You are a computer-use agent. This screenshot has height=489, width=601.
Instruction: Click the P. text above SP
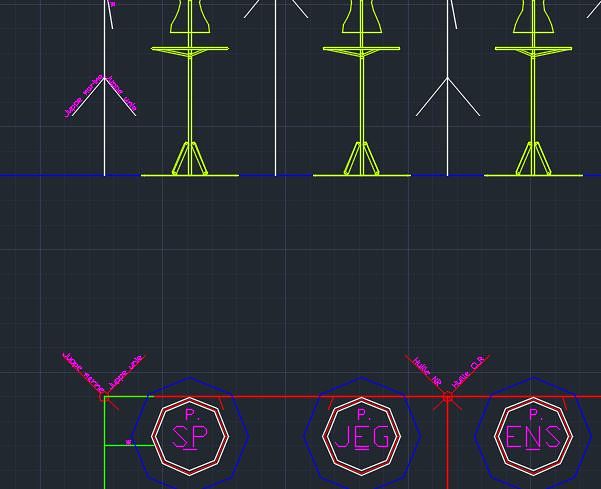190,414
